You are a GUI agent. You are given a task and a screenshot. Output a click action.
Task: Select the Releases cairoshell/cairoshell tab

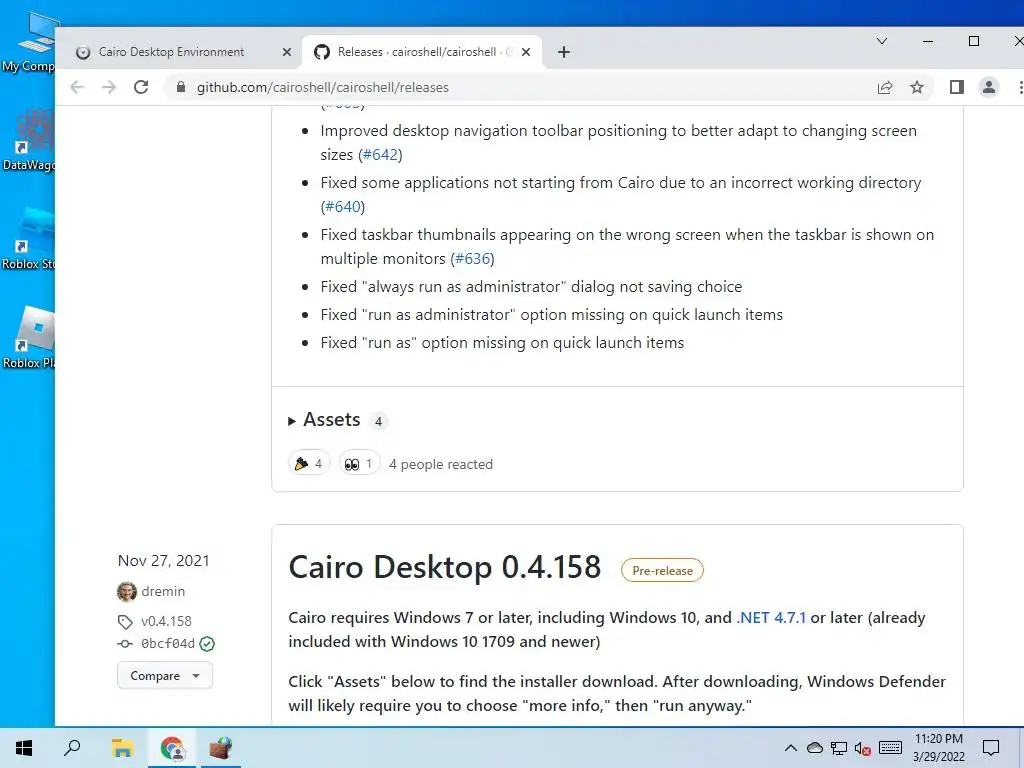point(422,52)
